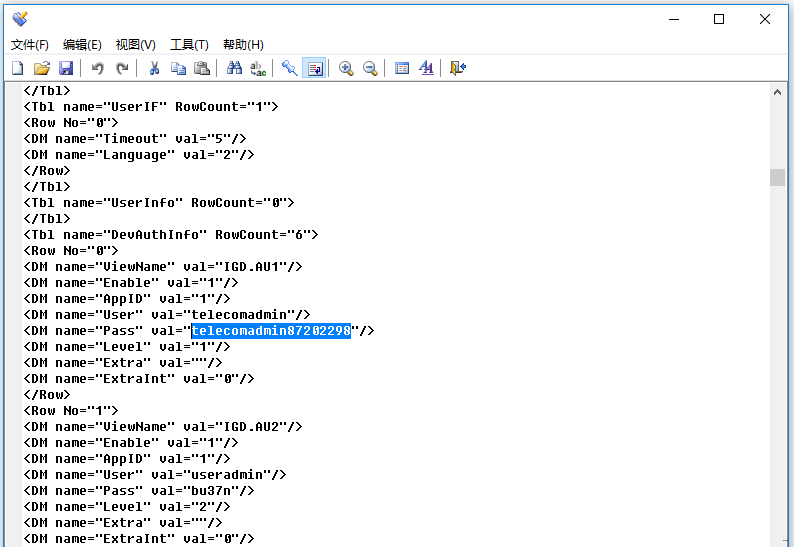
Task: Click the highlighted telecomadmin87202298 password text
Action: pos(271,331)
